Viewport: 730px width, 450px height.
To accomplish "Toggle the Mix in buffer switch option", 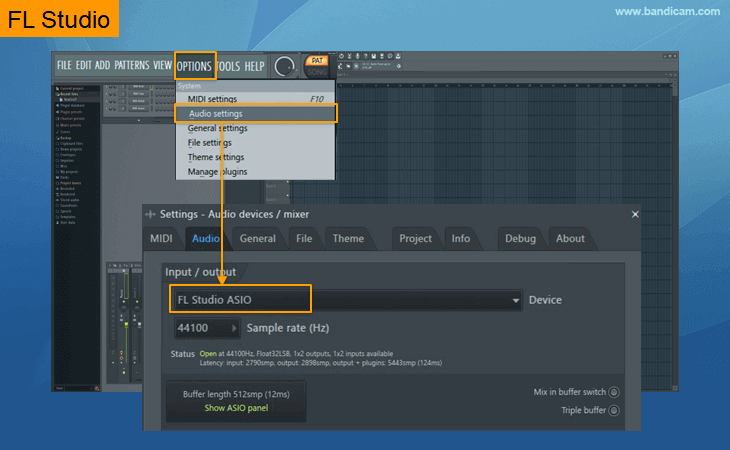I will (x=614, y=392).
